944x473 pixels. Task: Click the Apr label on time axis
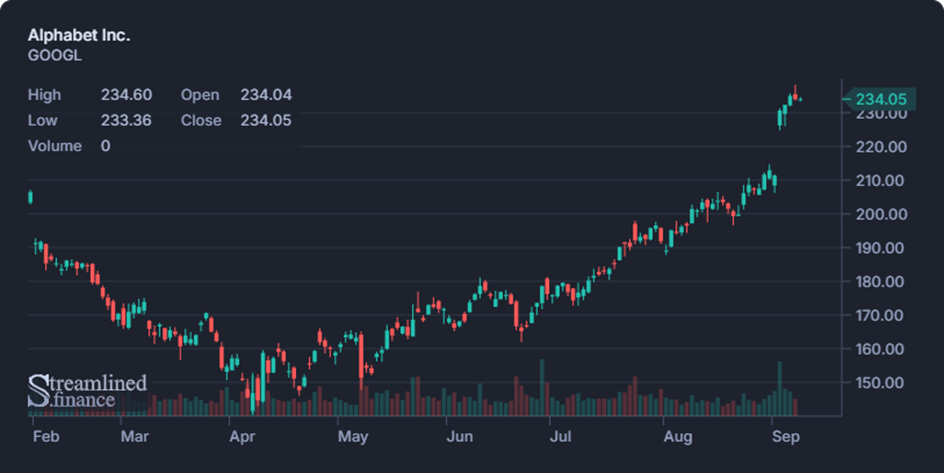coord(242,436)
